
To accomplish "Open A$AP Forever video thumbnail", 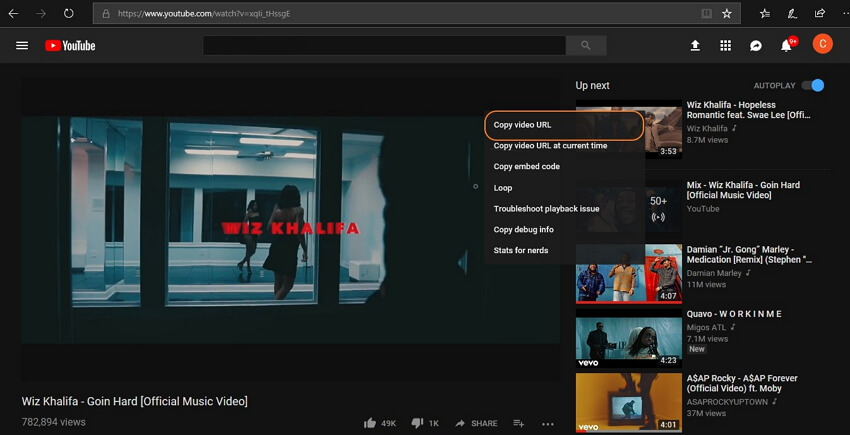I will click(629, 402).
